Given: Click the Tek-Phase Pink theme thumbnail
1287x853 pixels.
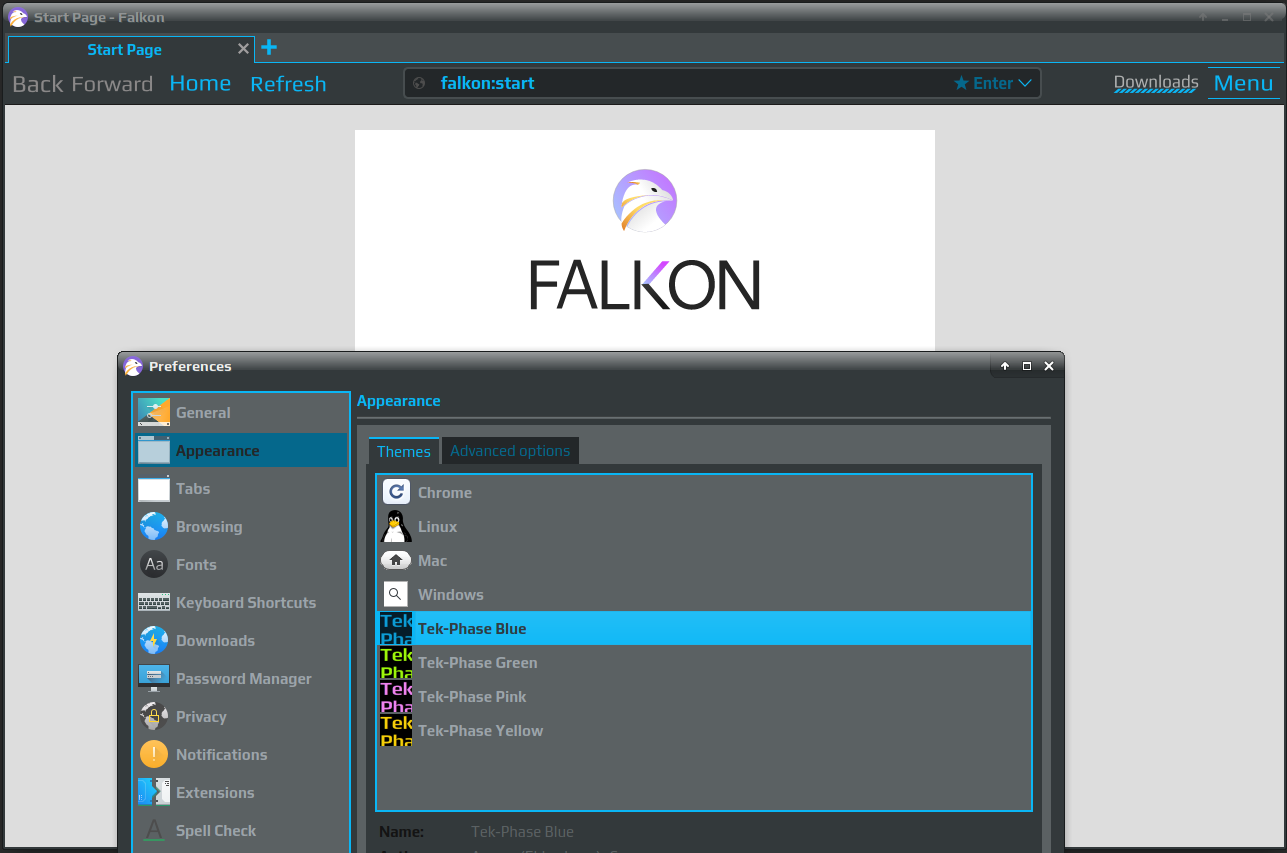Looking at the screenshot, I should click(x=396, y=696).
